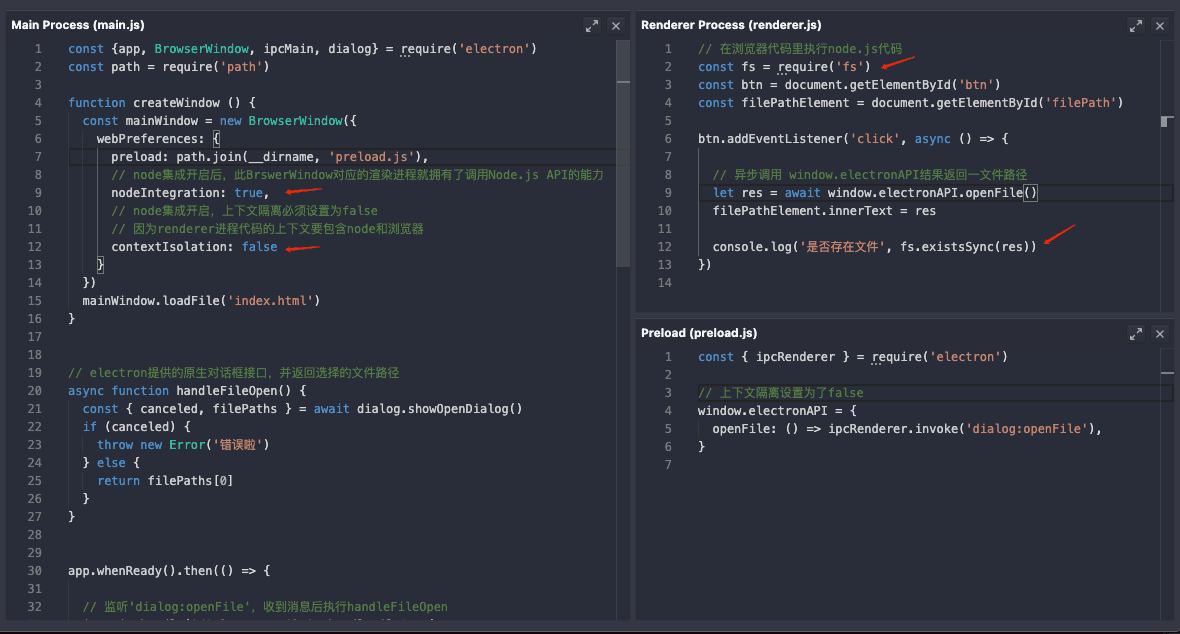Viewport: 1180px width, 634px height.
Task: Close the Main Process (main.js) panel
Action: coord(616,25)
